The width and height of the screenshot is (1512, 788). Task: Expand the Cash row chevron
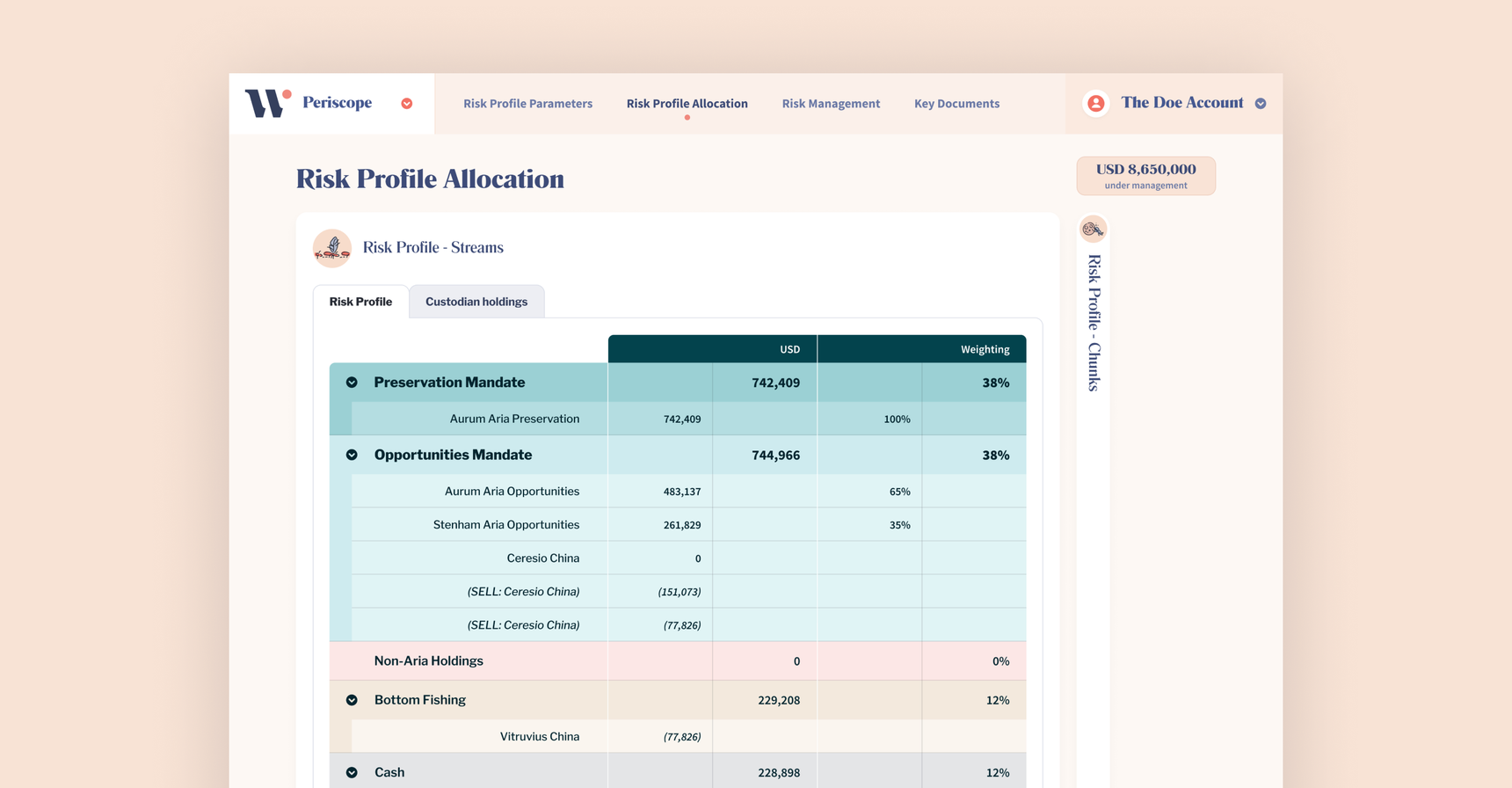click(x=352, y=772)
